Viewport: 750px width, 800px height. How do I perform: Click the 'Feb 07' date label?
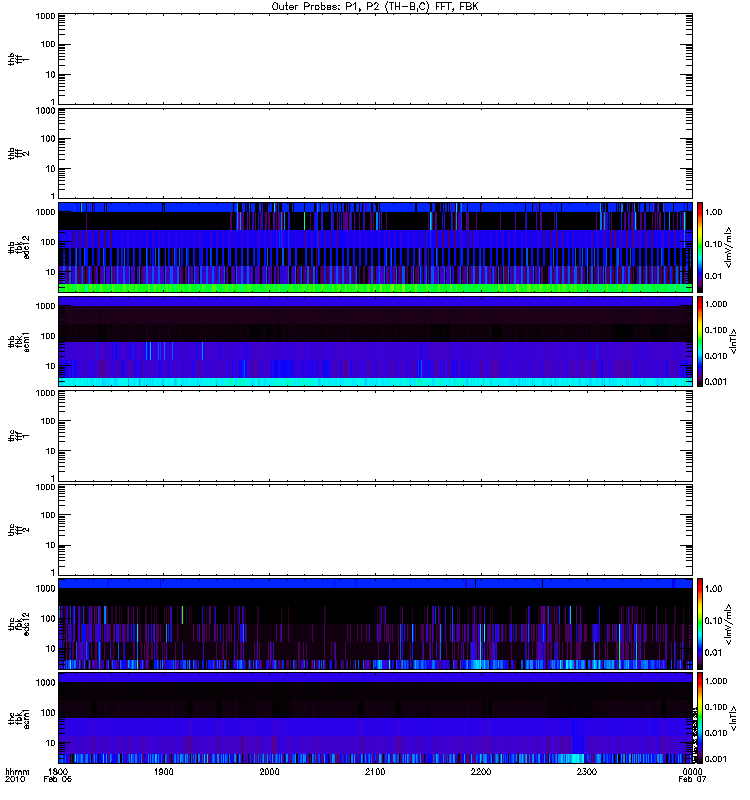(x=692, y=779)
